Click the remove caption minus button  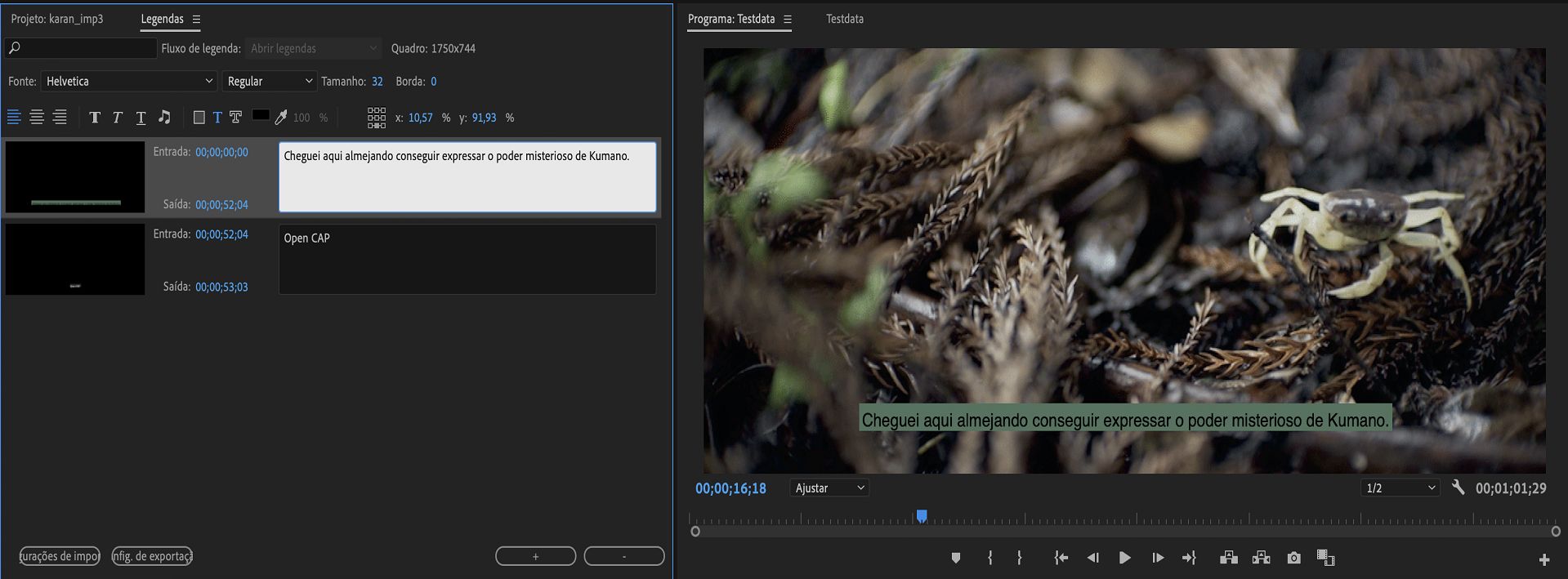[x=623, y=556]
